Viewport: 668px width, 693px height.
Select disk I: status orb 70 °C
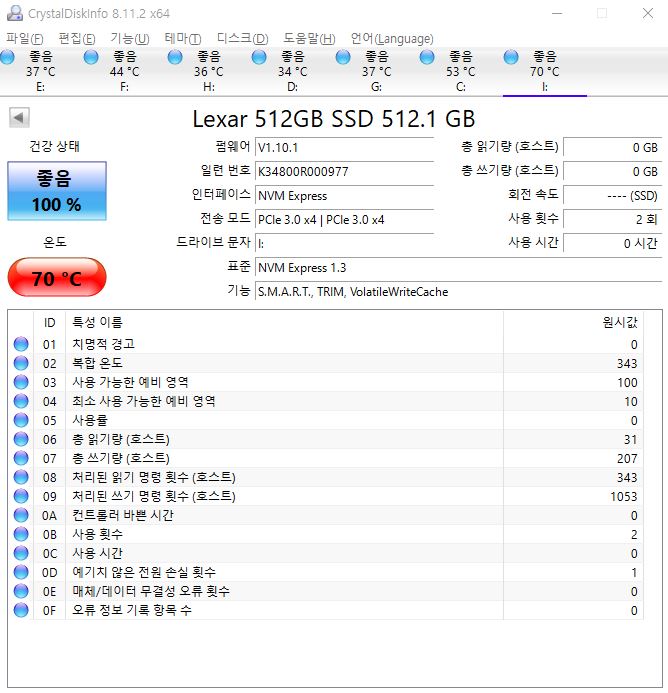[511, 57]
